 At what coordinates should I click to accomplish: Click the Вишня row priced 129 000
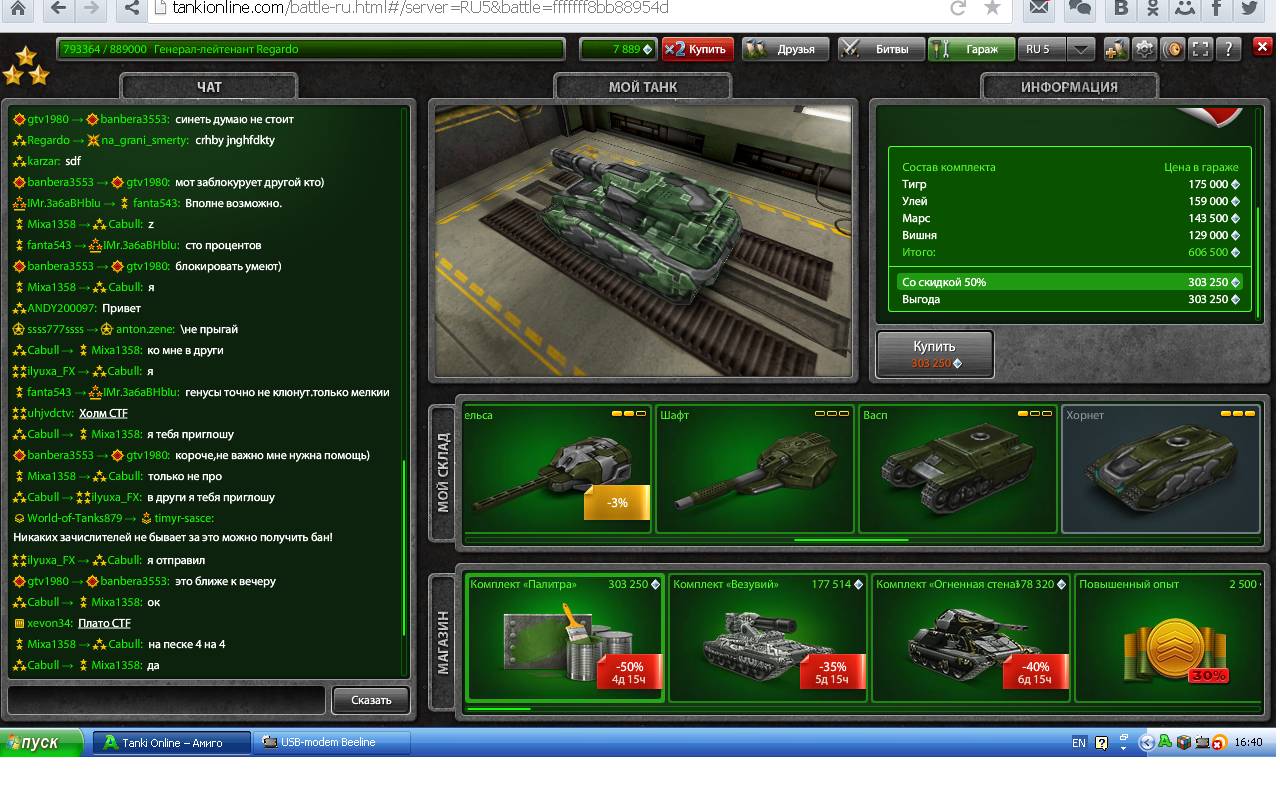[x=1070, y=235]
